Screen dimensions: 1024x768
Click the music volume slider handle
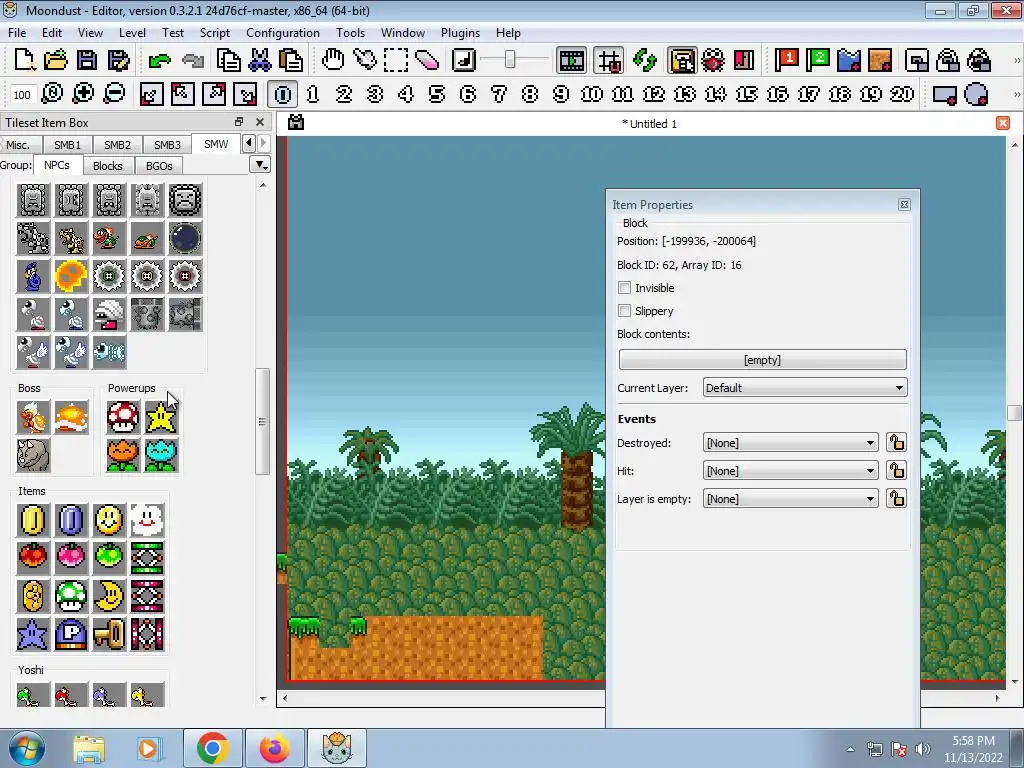510,60
